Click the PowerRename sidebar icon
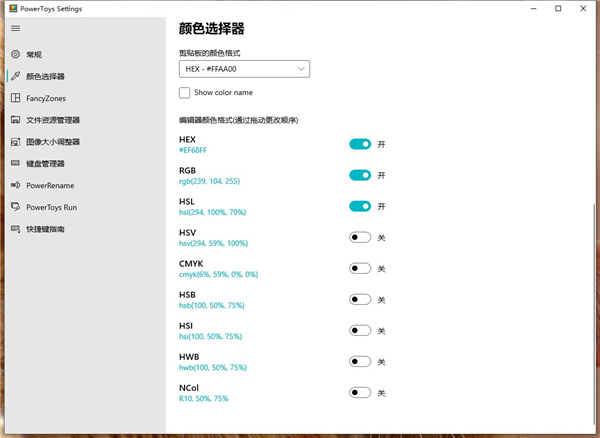 [x=15, y=185]
